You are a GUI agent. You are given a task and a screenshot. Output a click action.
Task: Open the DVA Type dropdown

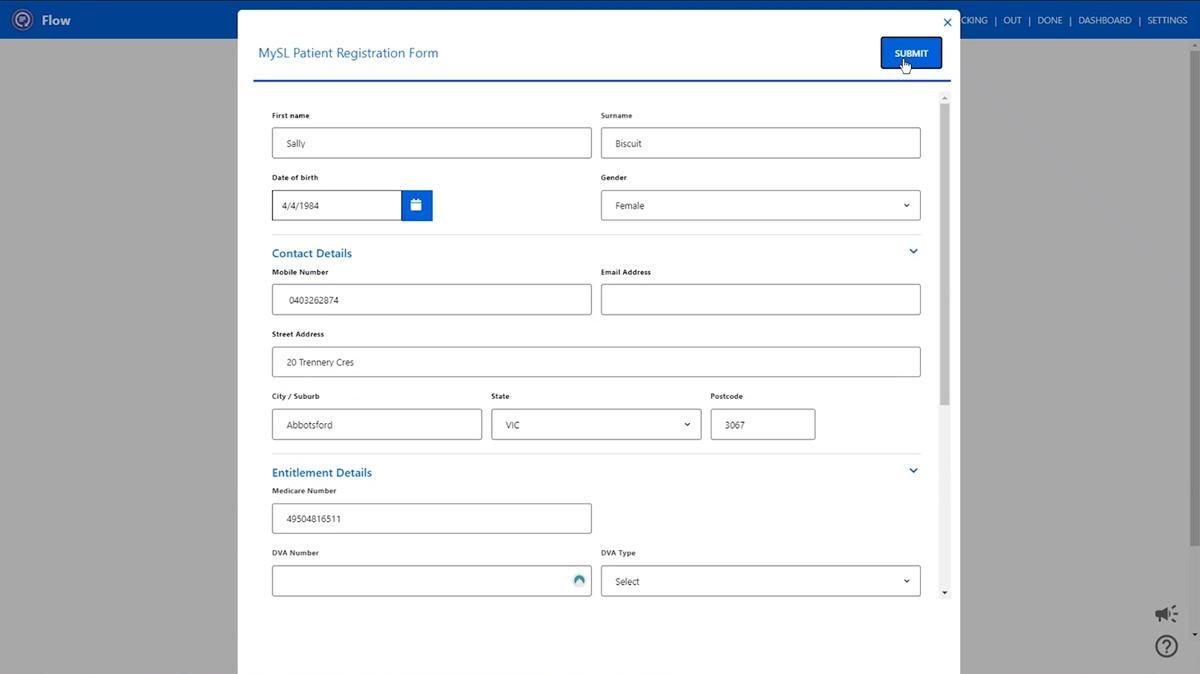(760, 581)
